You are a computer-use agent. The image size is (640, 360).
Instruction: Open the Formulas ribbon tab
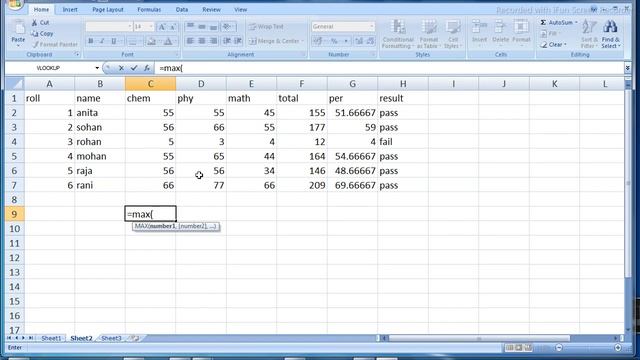pos(149,9)
